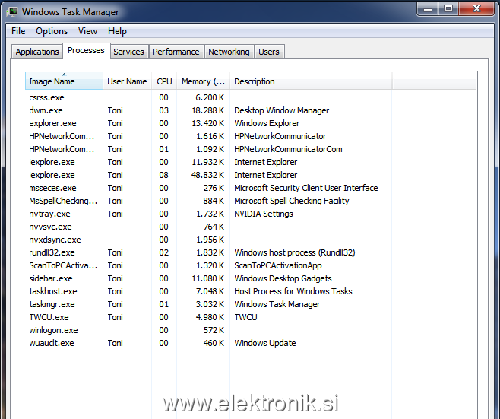Click the 6.200 K memory value
This screenshot has height=419, width=500.
pyautogui.click(x=210, y=97)
